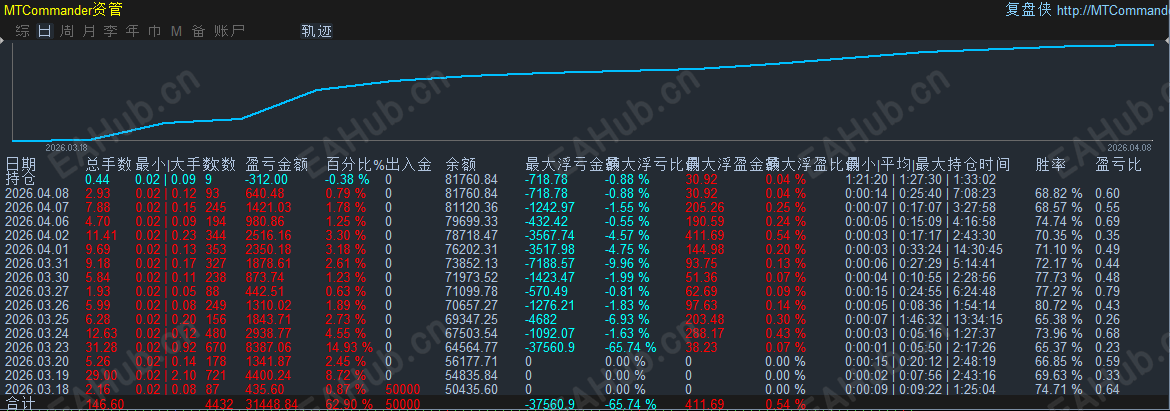Image resolution: width=1170 pixels, height=411 pixels.
Task: Open the 年 yearly tab
Action: [x=133, y=31]
